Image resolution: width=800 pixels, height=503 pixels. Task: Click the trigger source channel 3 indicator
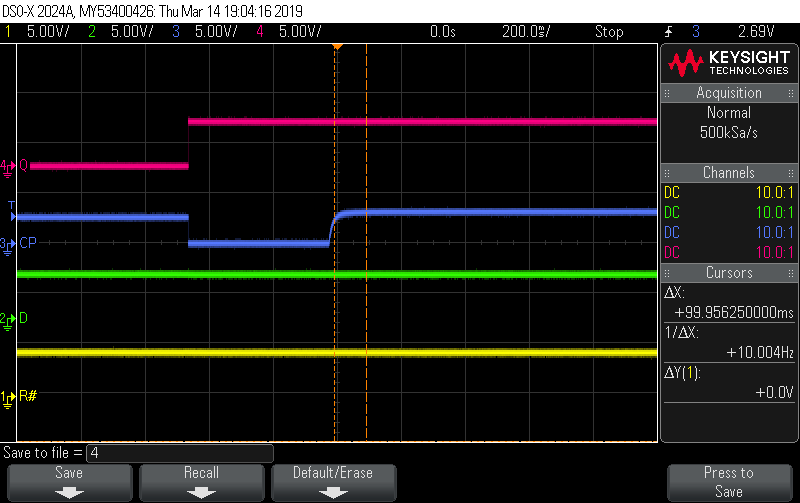696,32
